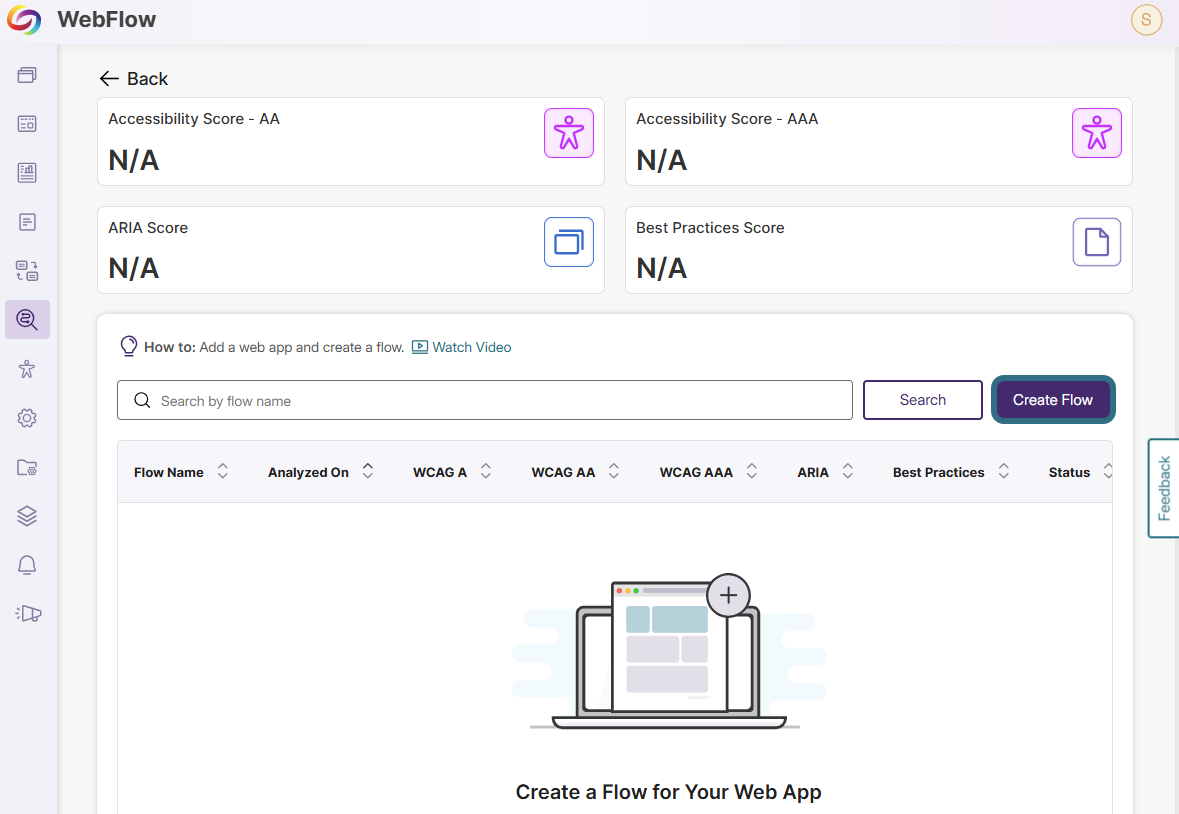The image size is (1179, 814).
Task: Sort by ARIA column arrows
Action: (847, 471)
